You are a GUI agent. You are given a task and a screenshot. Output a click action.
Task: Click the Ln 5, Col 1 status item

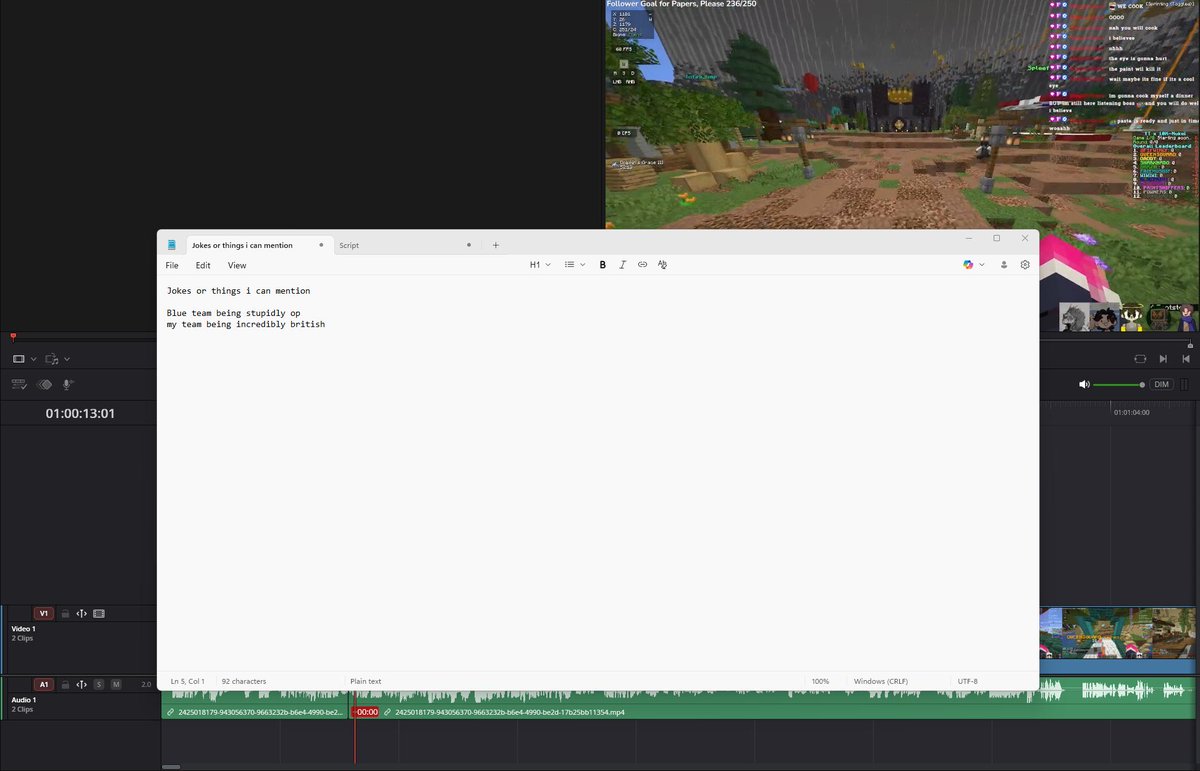(x=186, y=681)
